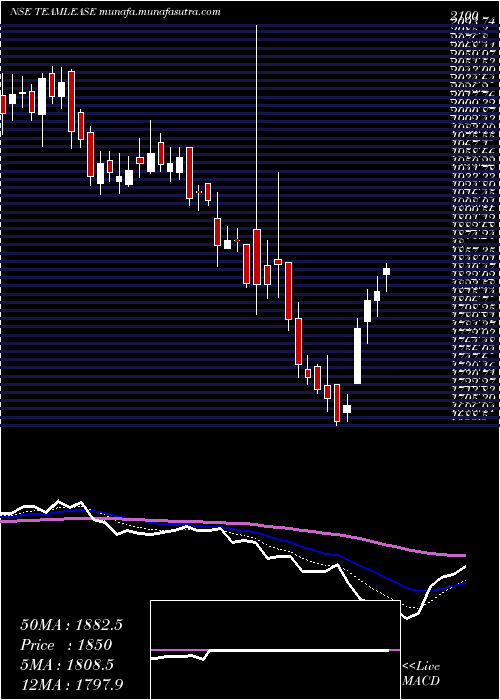This screenshot has height=700, width=500.
Task: Click the largest white recovery candlestick body
Action: pyautogui.click(x=358, y=356)
